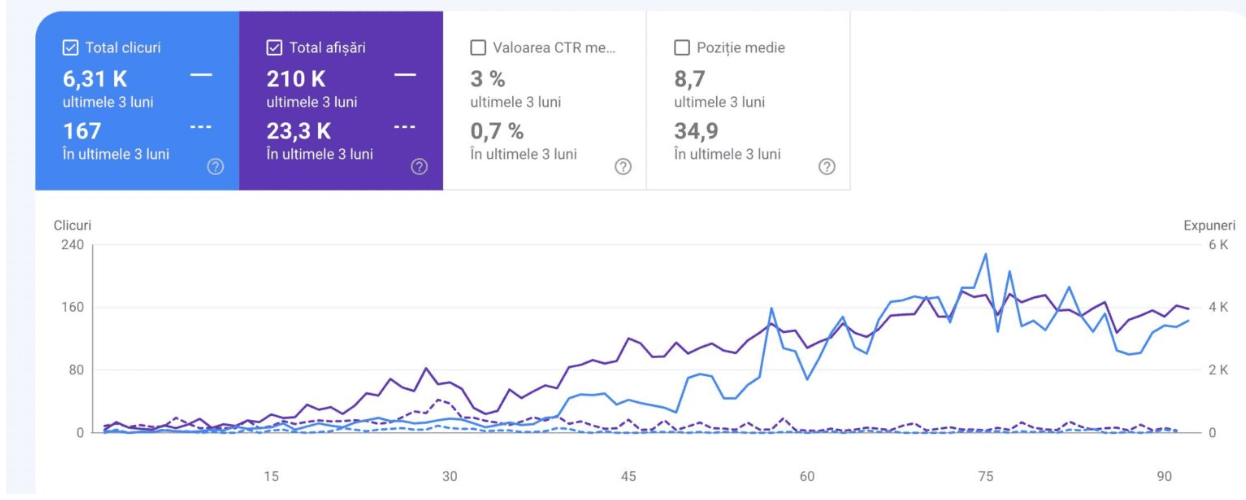This screenshot has width=1246, height=500.
Task: Open help icon on CTR card
Action: [x=623, y=167]
